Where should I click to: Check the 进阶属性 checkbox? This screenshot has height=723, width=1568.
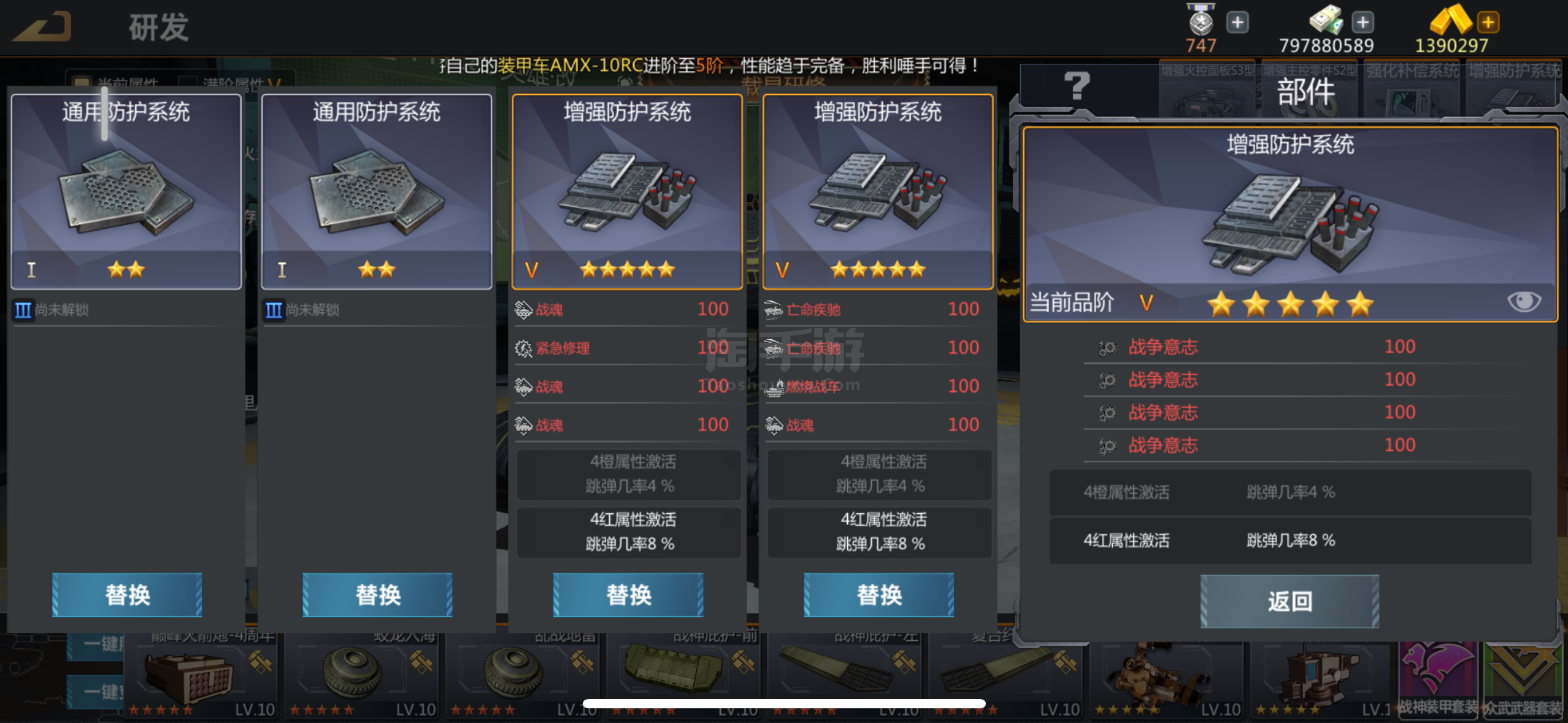188,82
